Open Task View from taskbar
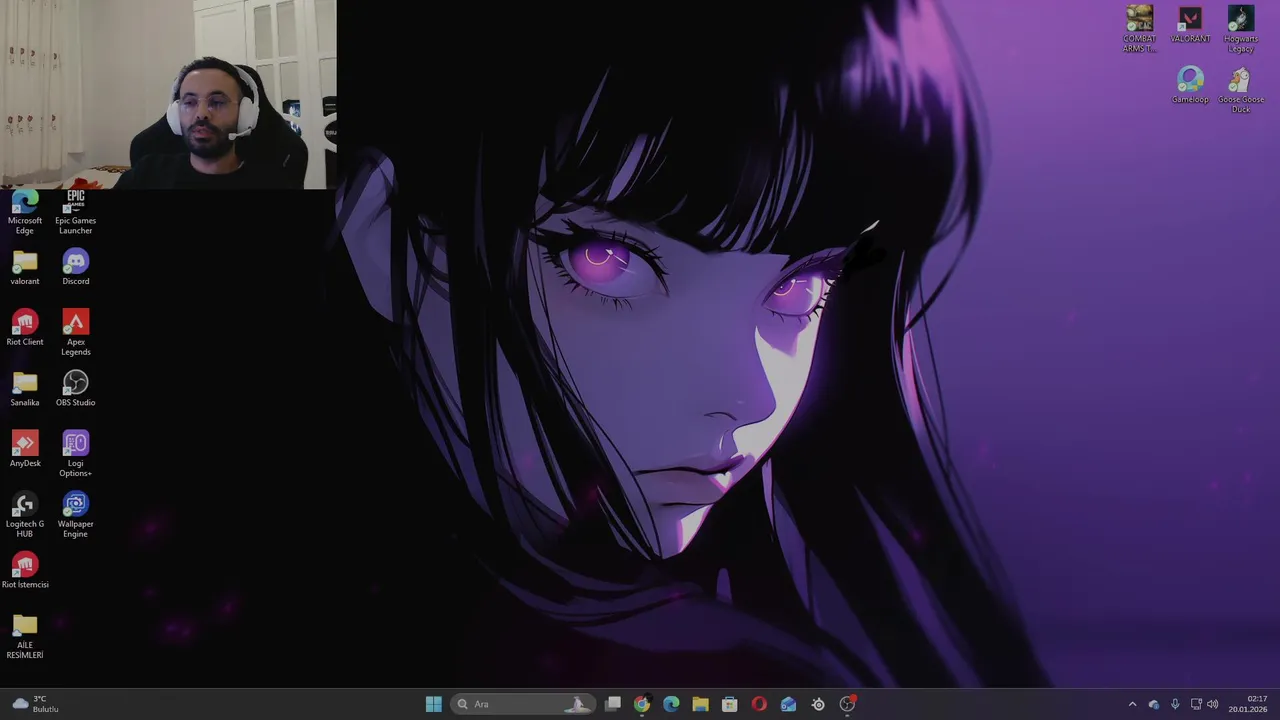 pos(613,704)
